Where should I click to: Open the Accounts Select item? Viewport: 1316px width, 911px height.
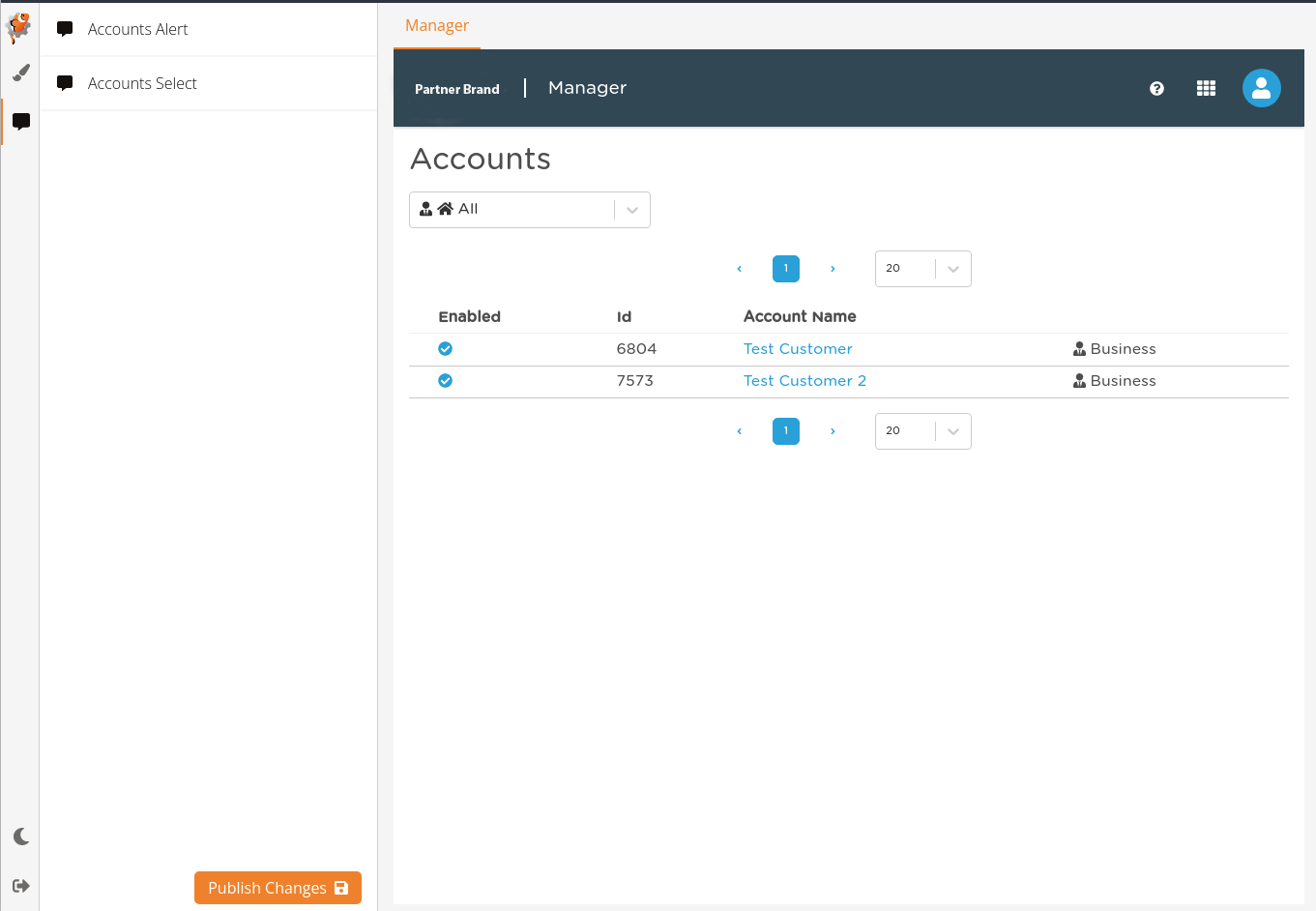(209, 83)
